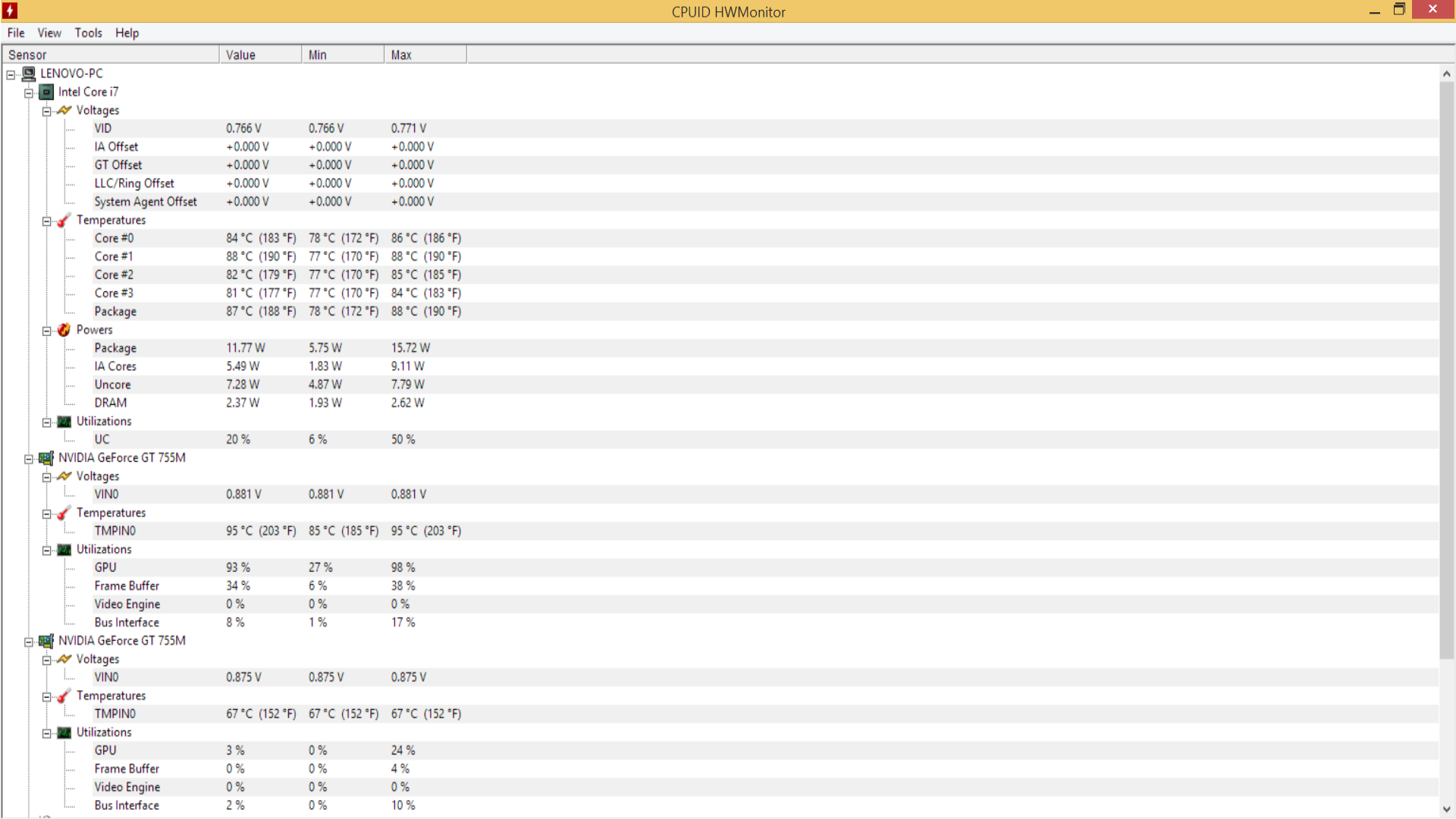Viewport: 1456px width, 819px height.
Task: Select the Core #1 temperature row
Action: point(765,256)
